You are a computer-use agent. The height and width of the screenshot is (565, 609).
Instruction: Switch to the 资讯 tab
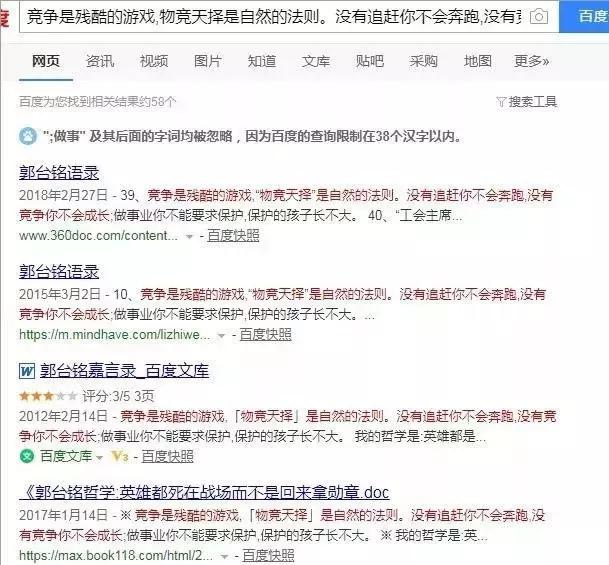tap(100, 61)
